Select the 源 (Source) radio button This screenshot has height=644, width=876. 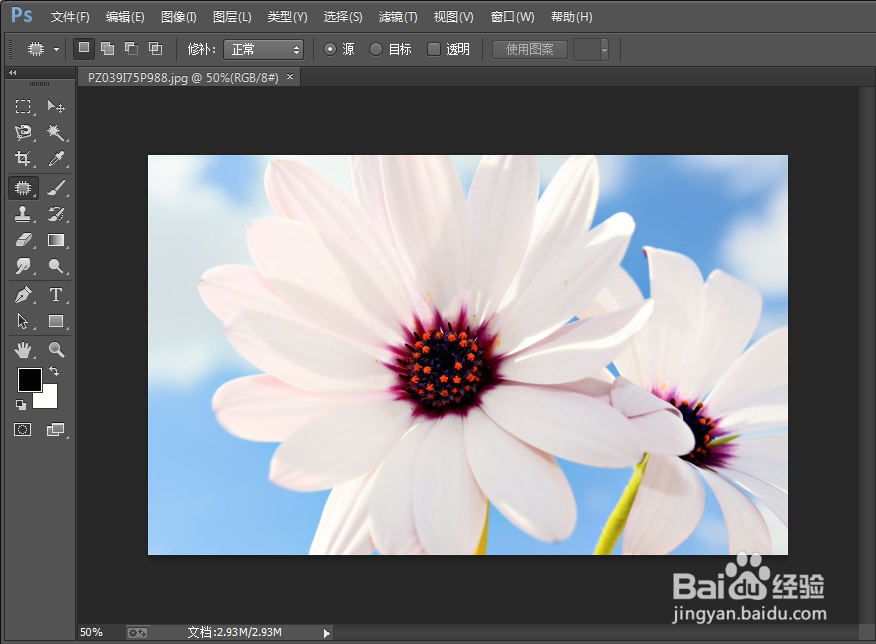[330, 50]
